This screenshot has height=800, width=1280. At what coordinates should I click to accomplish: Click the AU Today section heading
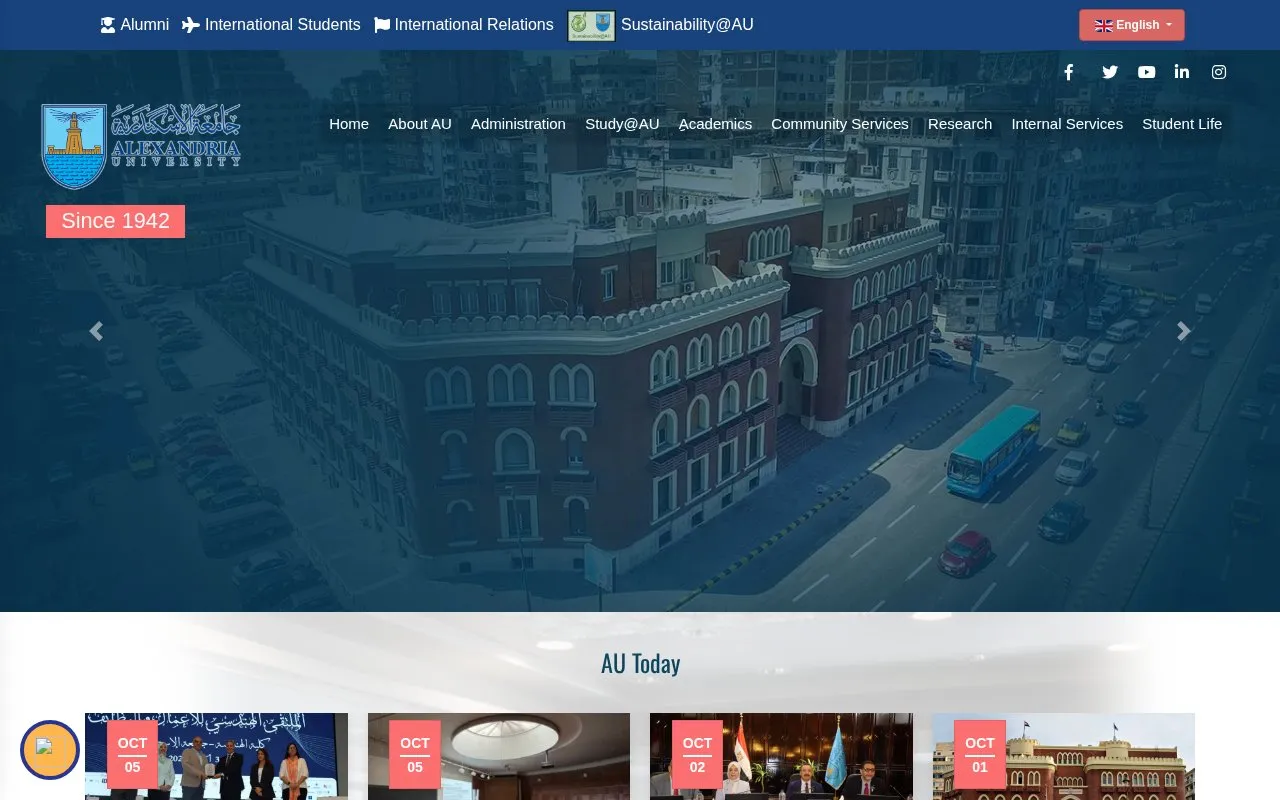(641, 664)
